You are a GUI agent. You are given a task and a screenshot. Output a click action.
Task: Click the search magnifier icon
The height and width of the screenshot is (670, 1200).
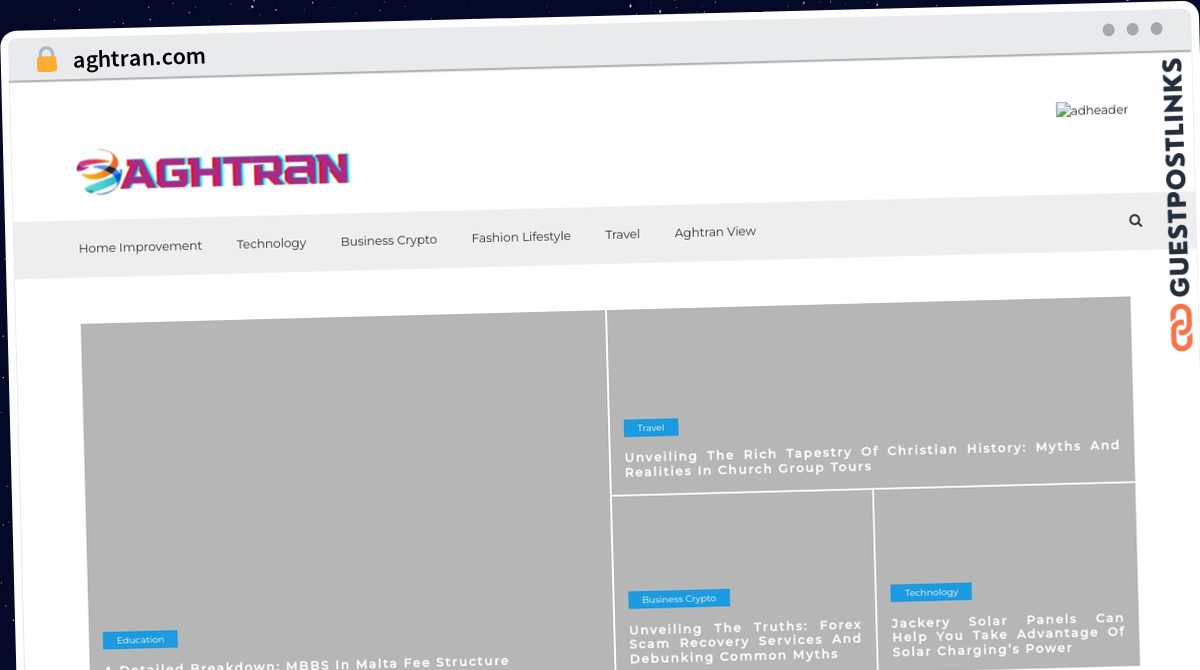pyautogui.click(x=1135, y=220)
